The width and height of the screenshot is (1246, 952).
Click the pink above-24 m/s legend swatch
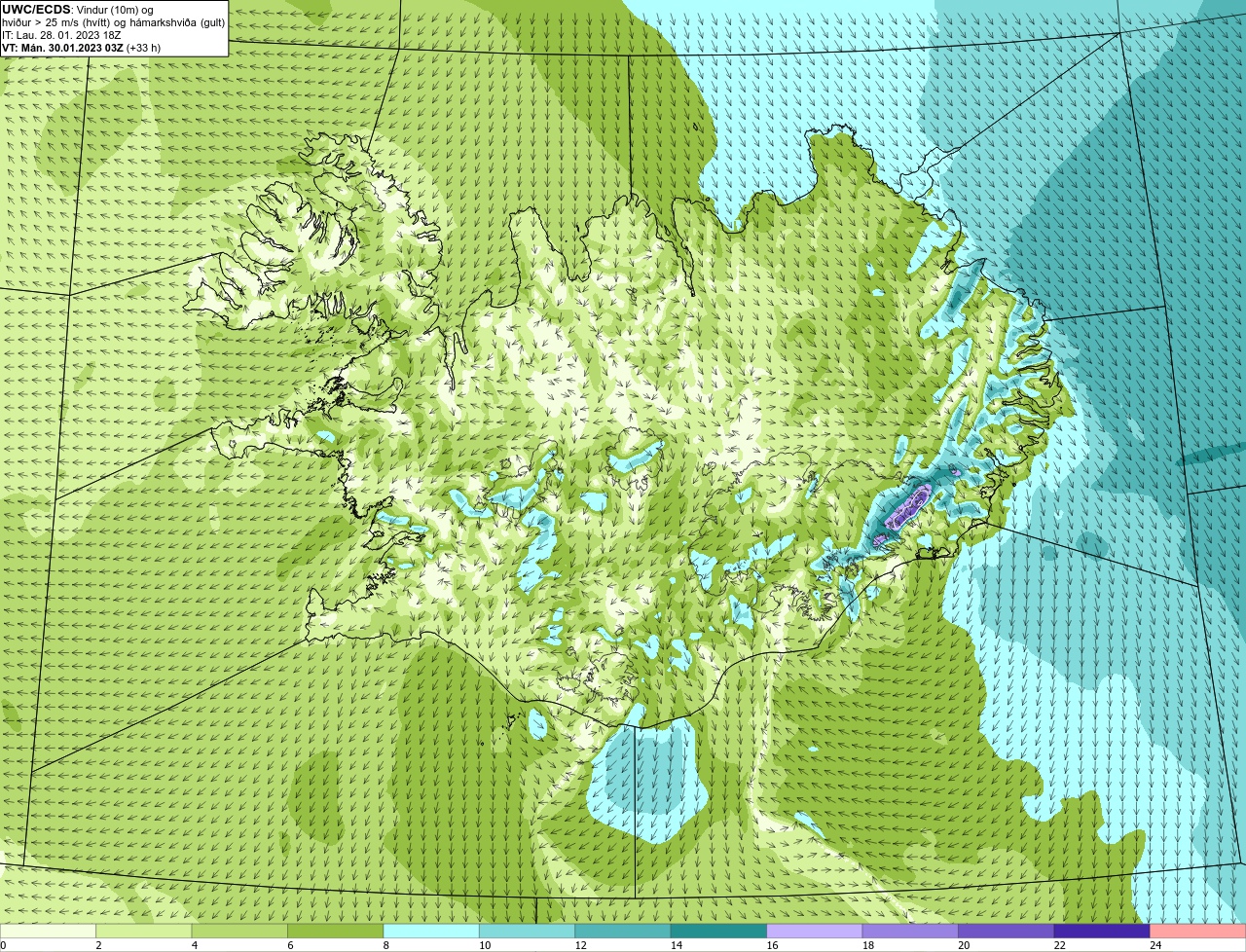1198,931
